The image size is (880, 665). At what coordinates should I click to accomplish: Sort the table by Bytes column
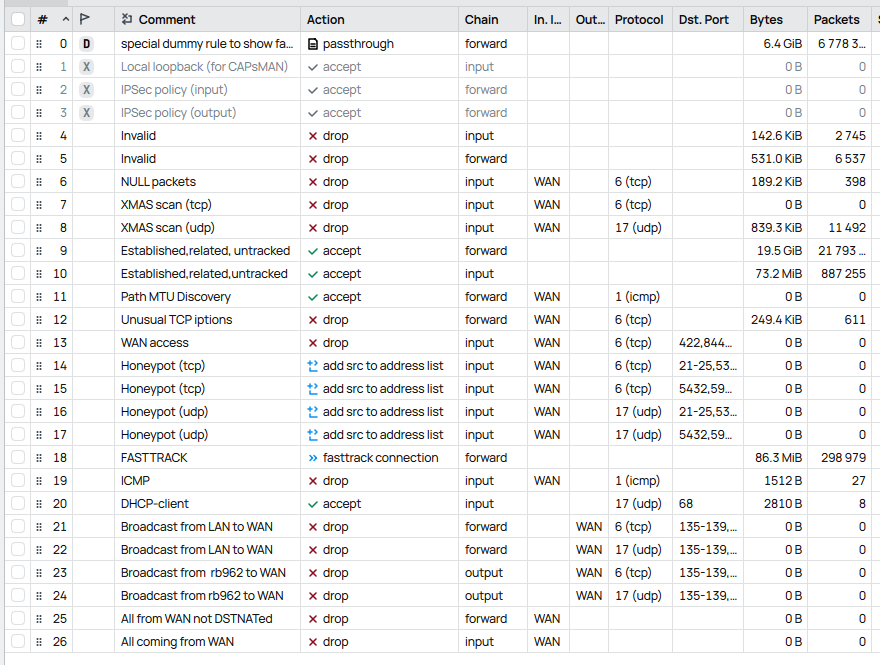point(766,19)
